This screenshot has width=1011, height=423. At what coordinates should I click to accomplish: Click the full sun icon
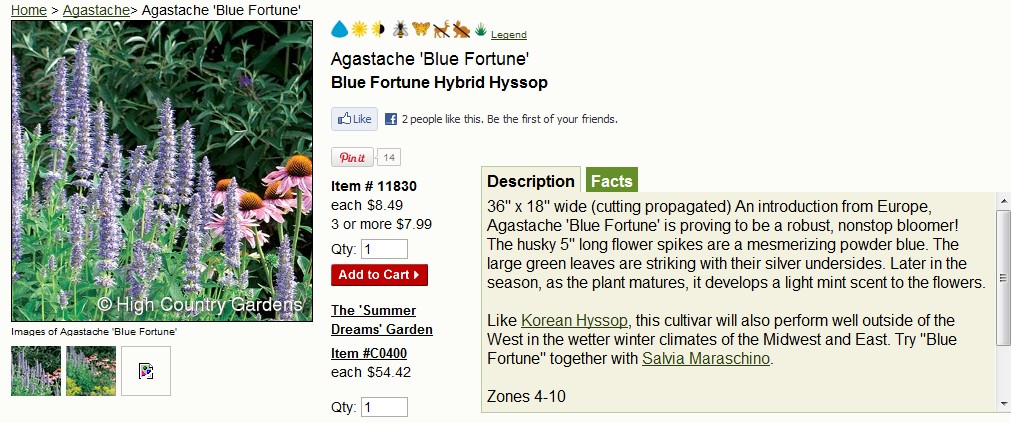pyautogui.click(x=359, y=29)
